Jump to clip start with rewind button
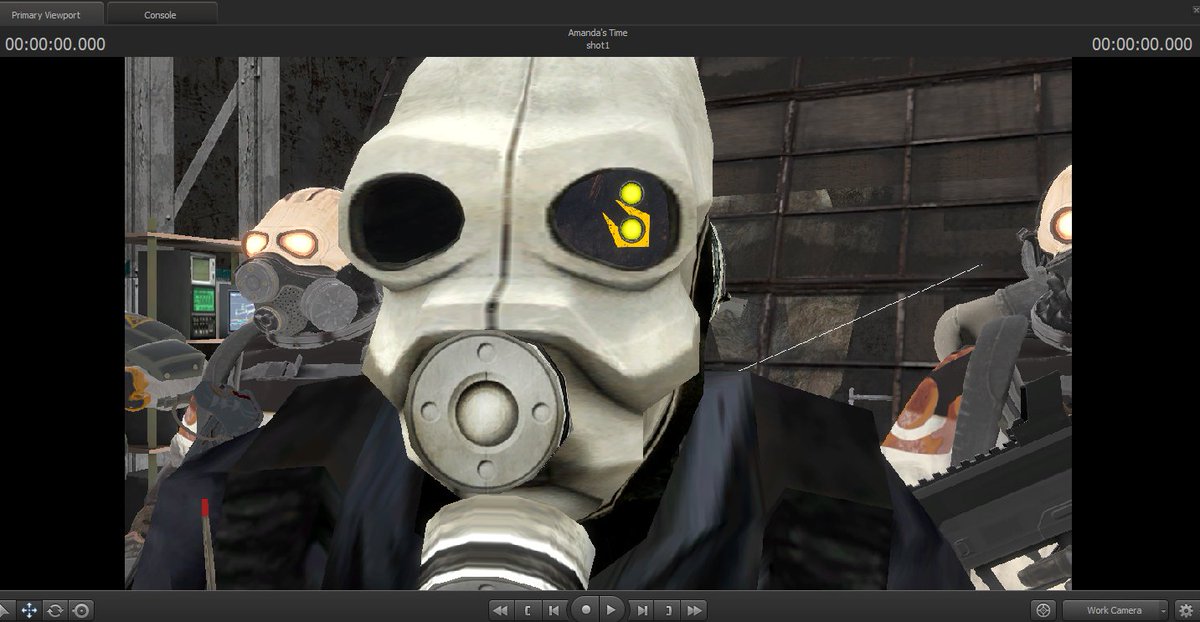This screenshot has width=1200, height=622. click(500, 609)
